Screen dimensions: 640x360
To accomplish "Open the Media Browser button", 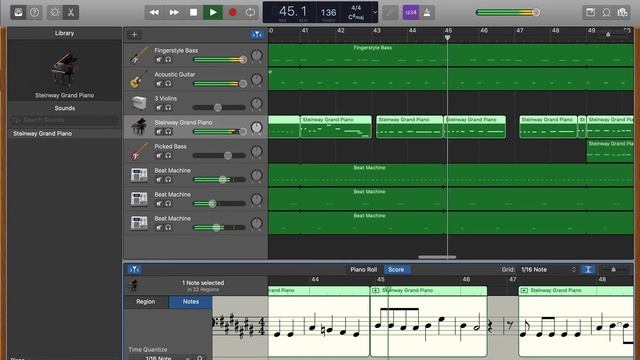I will (x=622, y=12).
